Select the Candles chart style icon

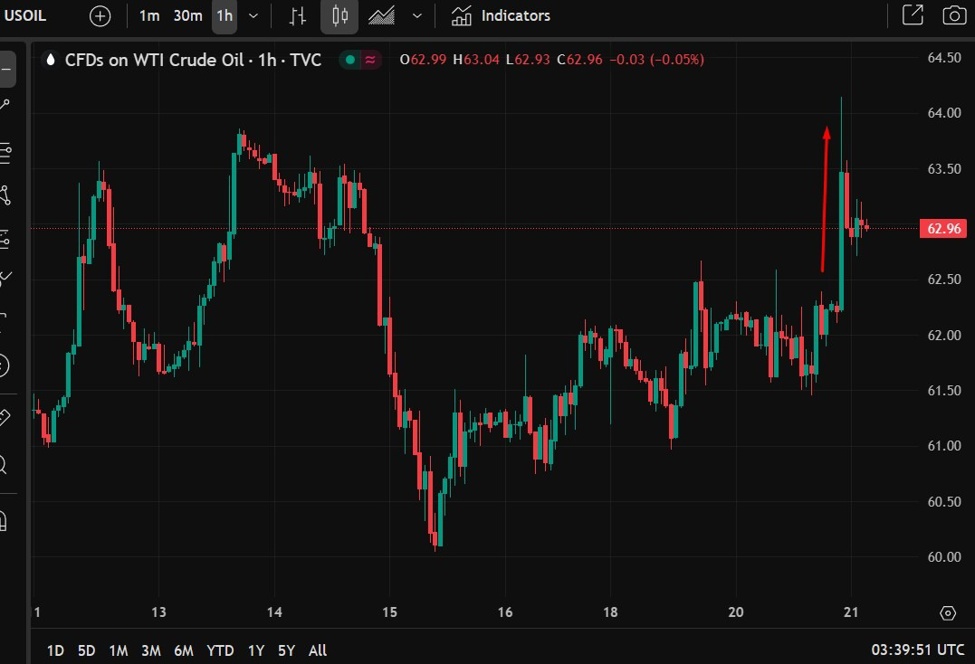(x=339, y=16)
